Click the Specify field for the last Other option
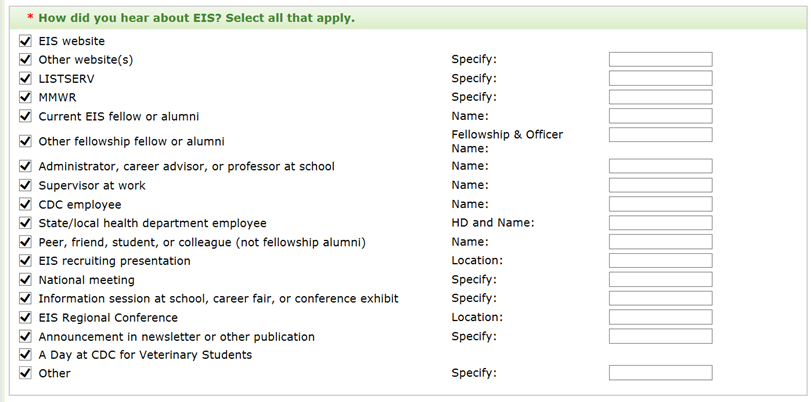 coord(660,373)
